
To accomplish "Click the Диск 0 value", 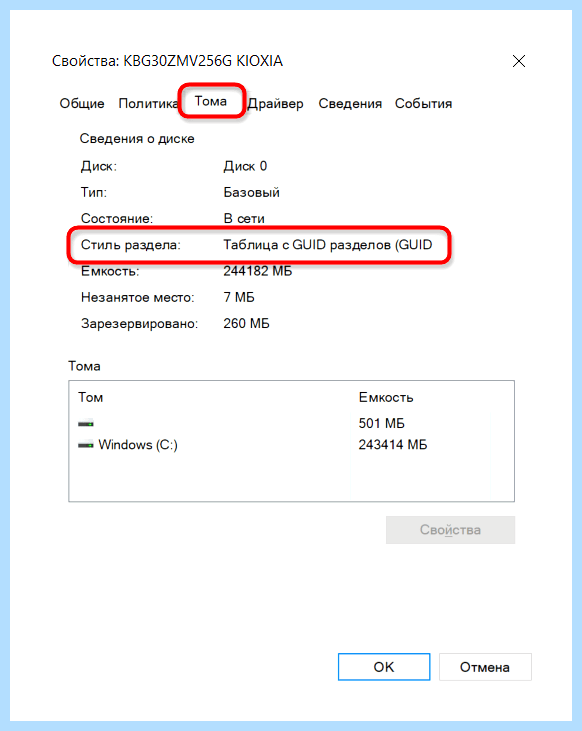I will (245, 166).
